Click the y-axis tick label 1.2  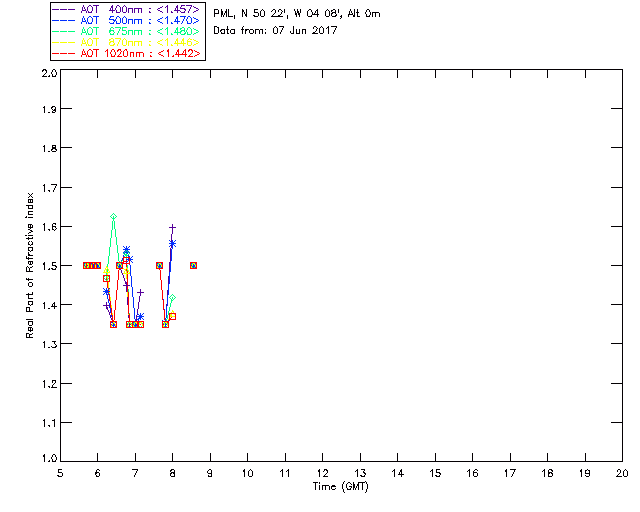tap(49, 384)
